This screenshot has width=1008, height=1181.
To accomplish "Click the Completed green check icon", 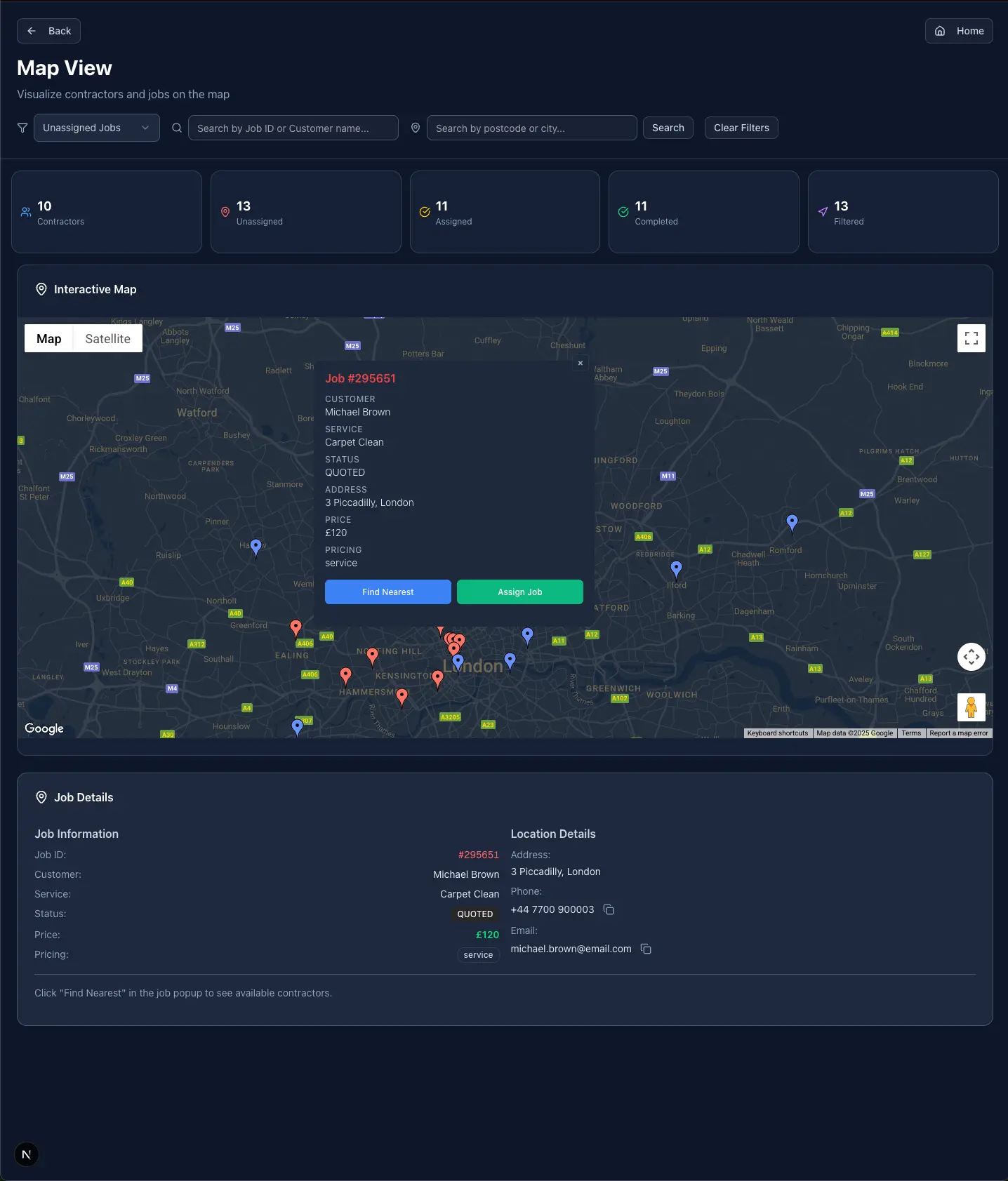I will pos(623,212).
